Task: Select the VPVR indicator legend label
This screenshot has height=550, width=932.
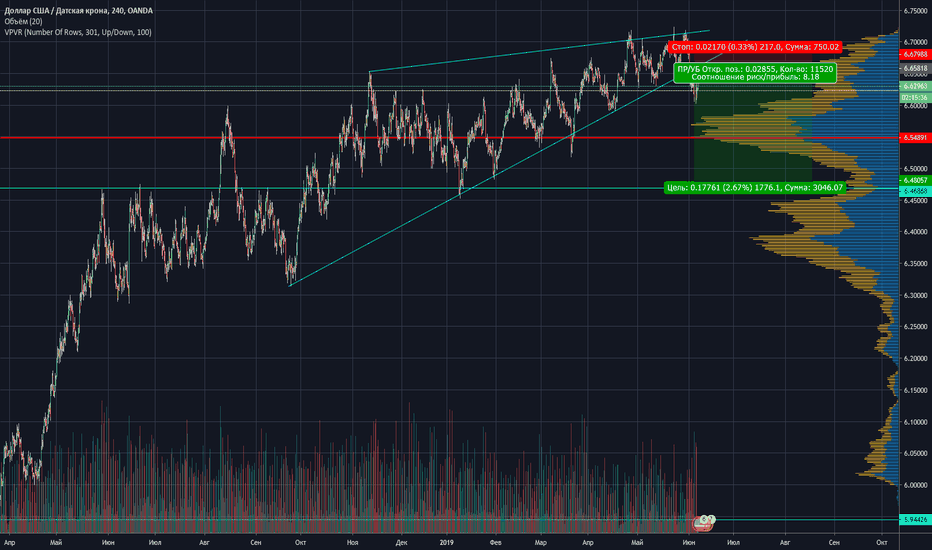Action: [x=78, y=32]
